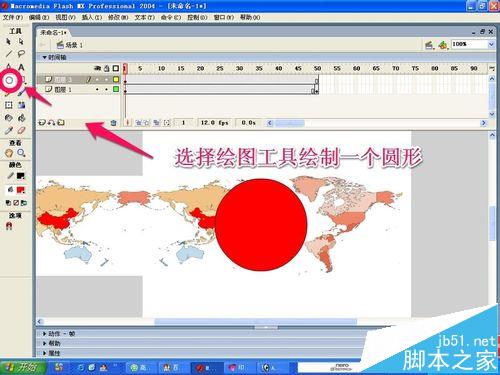
Task: Click the Onion Skin button
Action: pyautogui.click(x=139, y=123)
